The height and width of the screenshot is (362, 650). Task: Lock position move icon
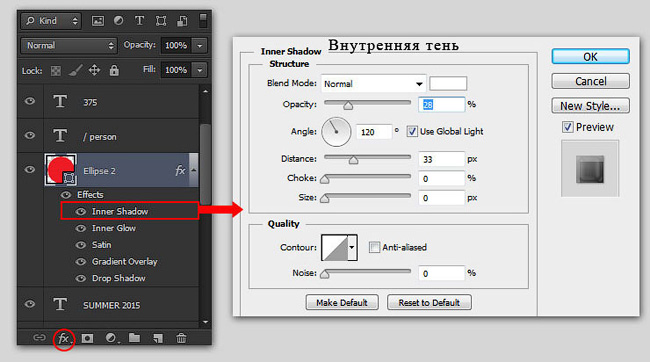point(94,70)
